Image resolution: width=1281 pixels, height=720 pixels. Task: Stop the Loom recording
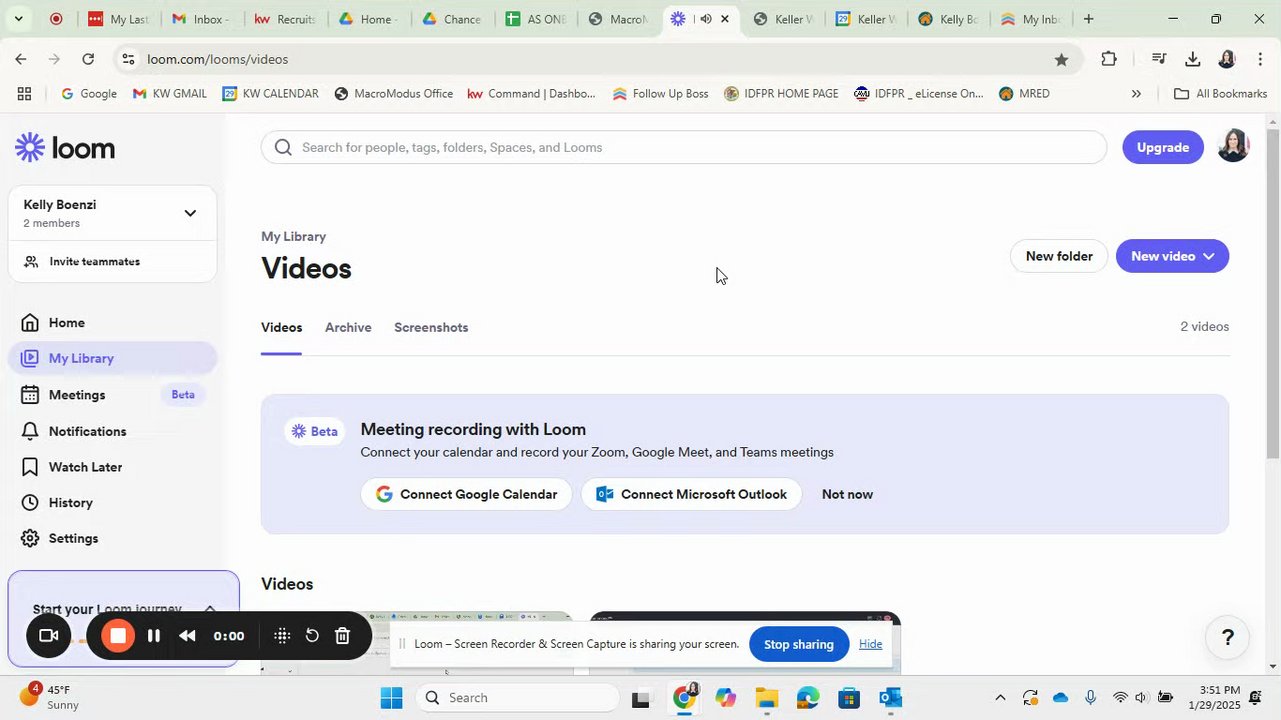pyautogui.click(x=118, y=636)
